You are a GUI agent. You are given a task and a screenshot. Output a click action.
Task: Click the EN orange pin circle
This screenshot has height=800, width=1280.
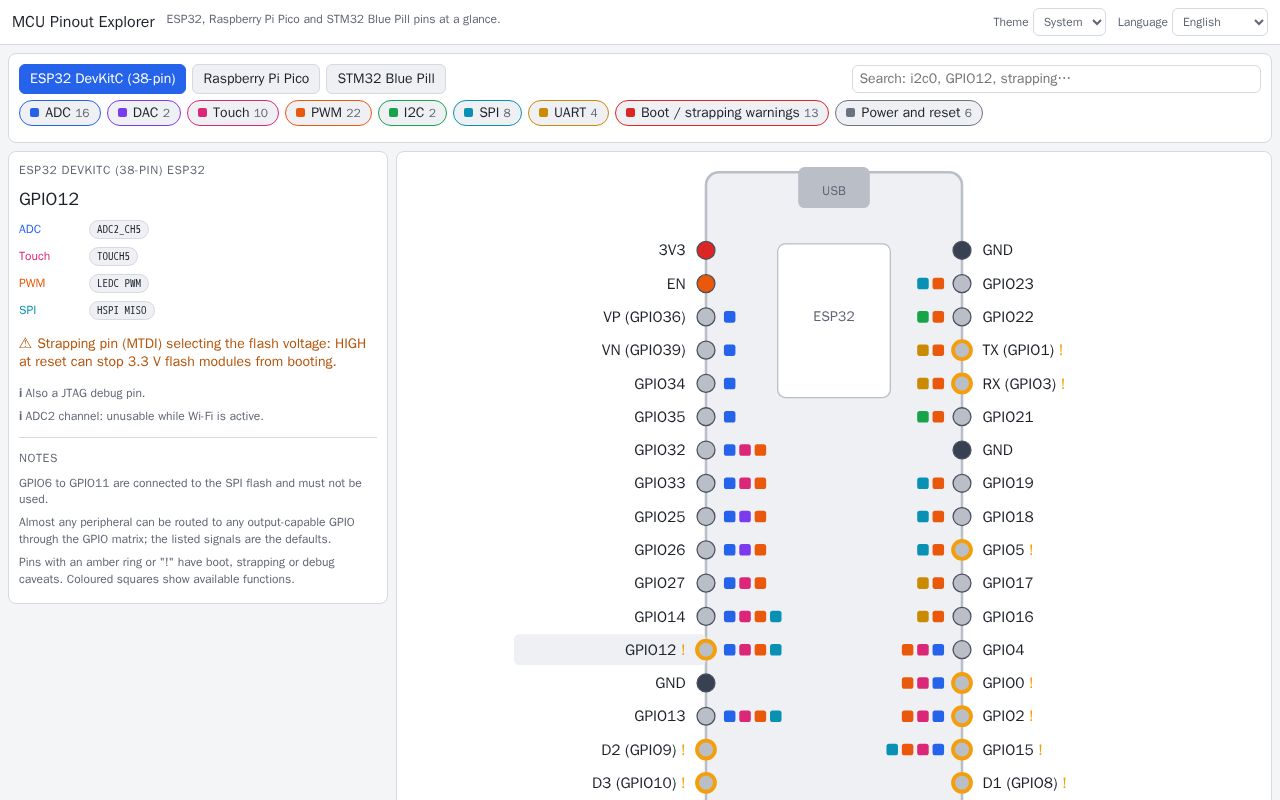[706, 284]
